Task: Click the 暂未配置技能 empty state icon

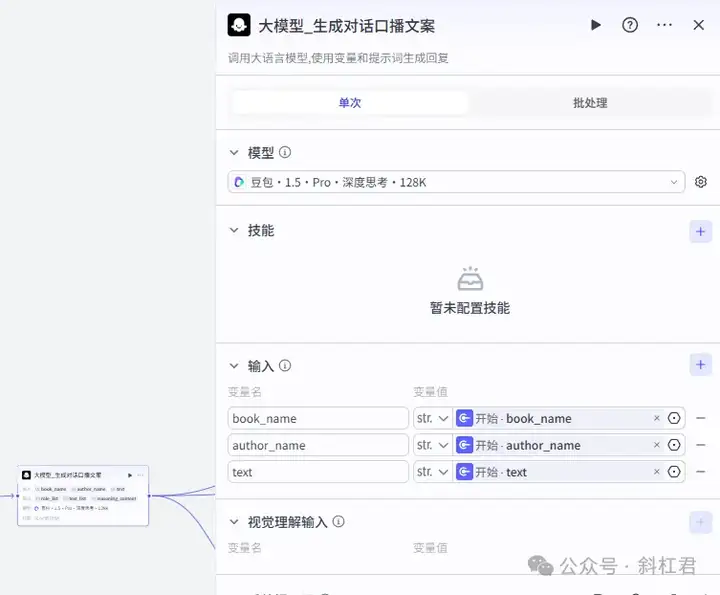Action: [470, 279]
